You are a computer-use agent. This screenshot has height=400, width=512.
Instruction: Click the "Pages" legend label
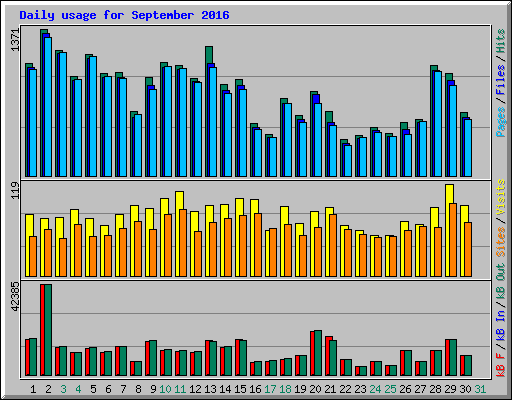coord(500,122)
